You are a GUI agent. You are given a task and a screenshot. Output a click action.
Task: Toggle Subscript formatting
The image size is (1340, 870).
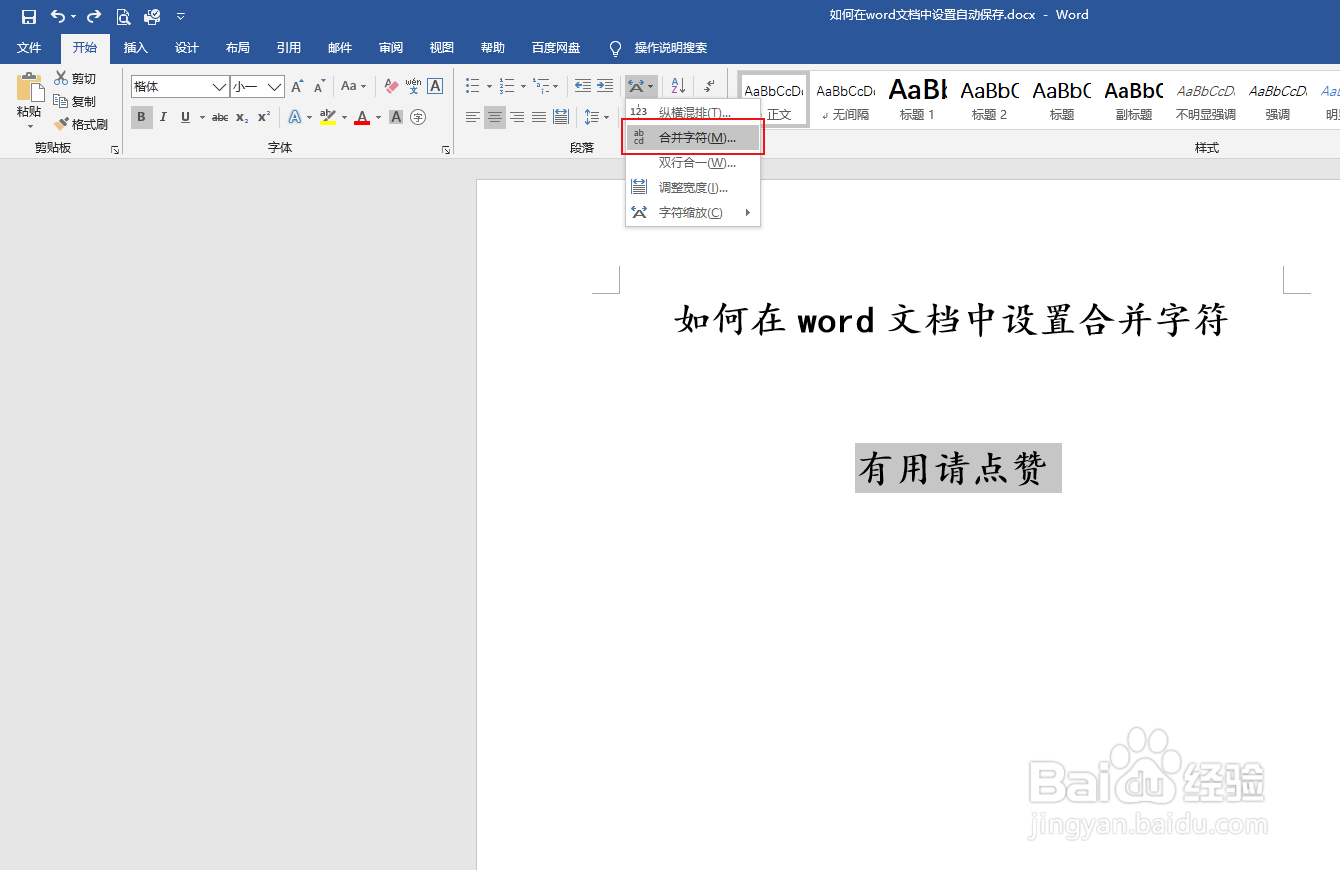pos(242,118)
